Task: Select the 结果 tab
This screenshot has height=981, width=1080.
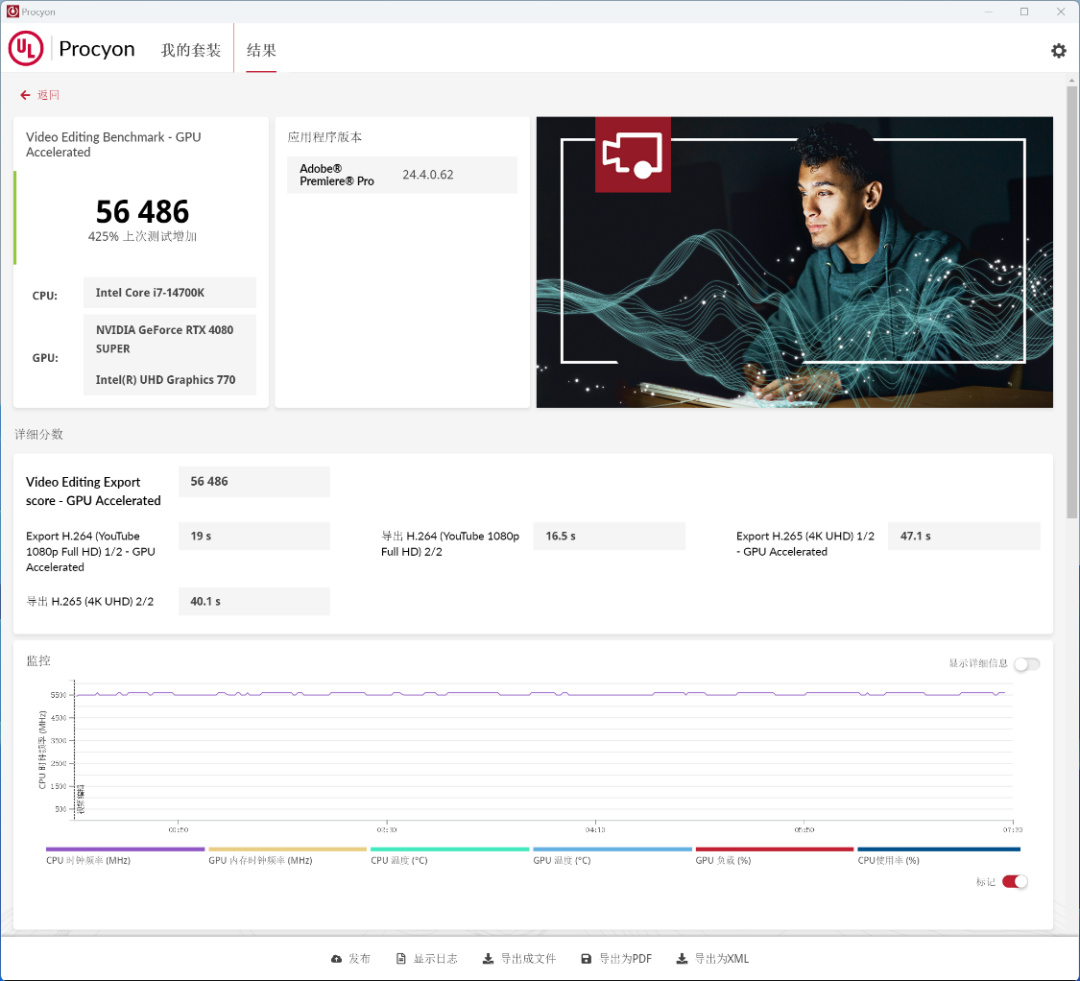Action: (261, 50)
